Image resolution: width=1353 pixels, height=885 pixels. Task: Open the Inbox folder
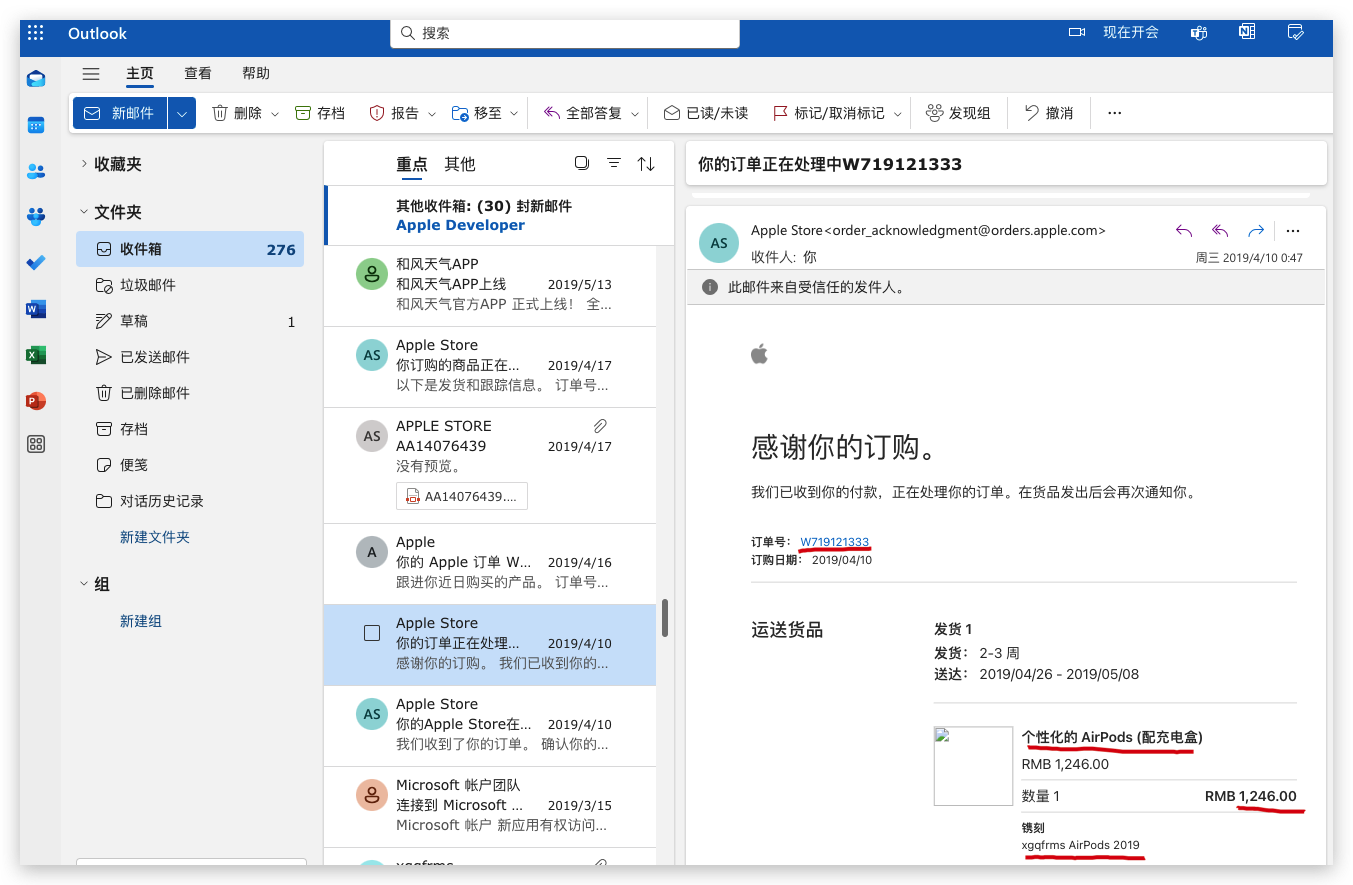pos(190,249)
